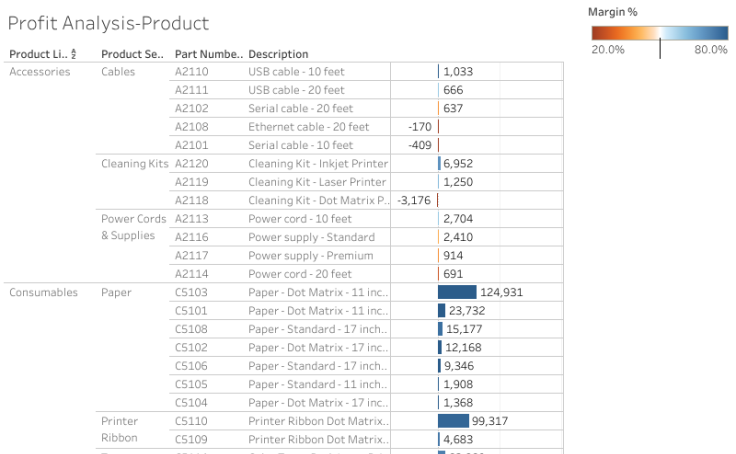
Task: Click the Printer Ribbon series label
Action: [x=120, y=429]
